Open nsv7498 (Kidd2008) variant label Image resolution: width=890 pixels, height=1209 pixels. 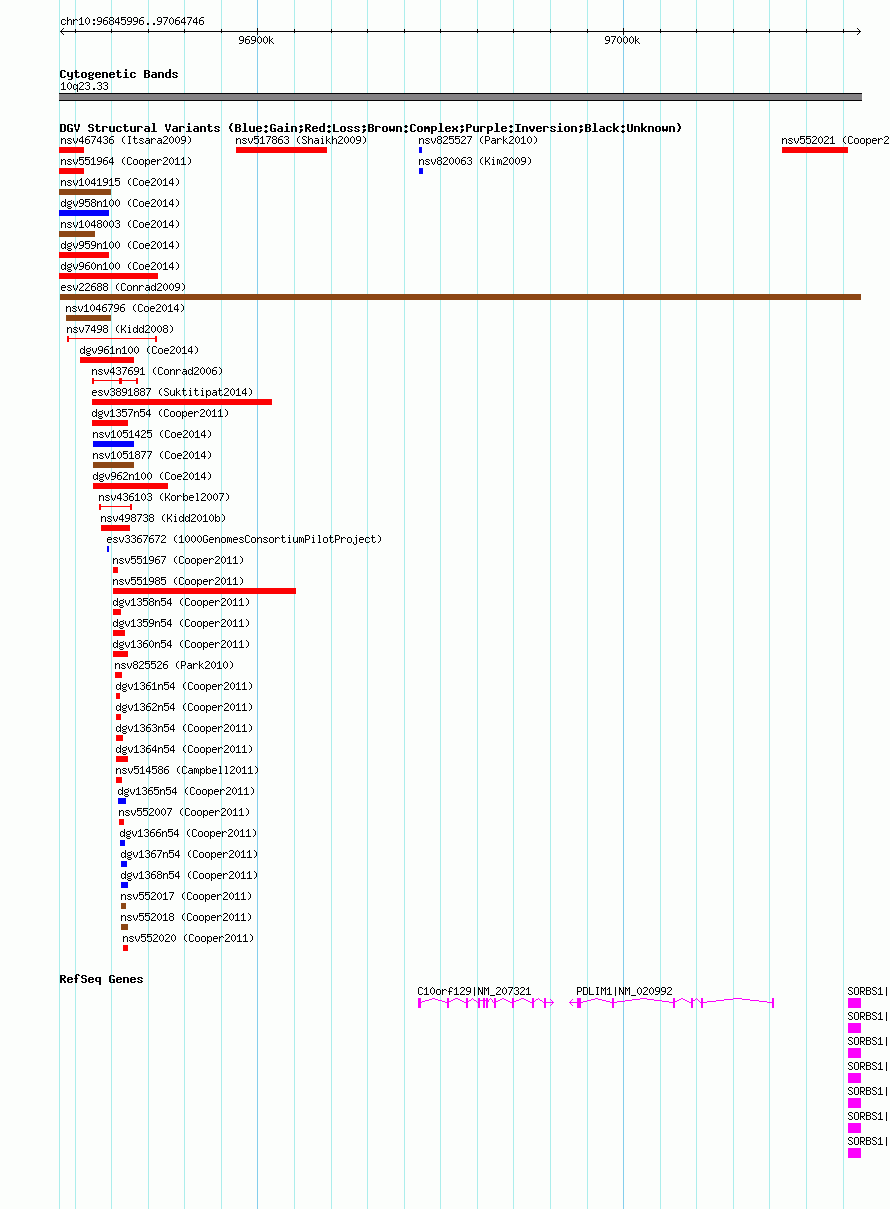pyautogui.click(x=120, y=329)
